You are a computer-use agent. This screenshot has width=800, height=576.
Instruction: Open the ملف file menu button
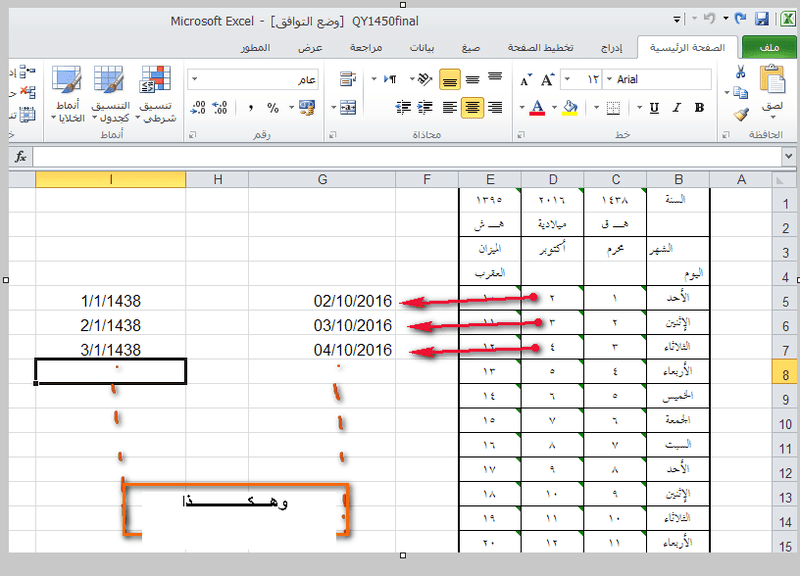770,47
